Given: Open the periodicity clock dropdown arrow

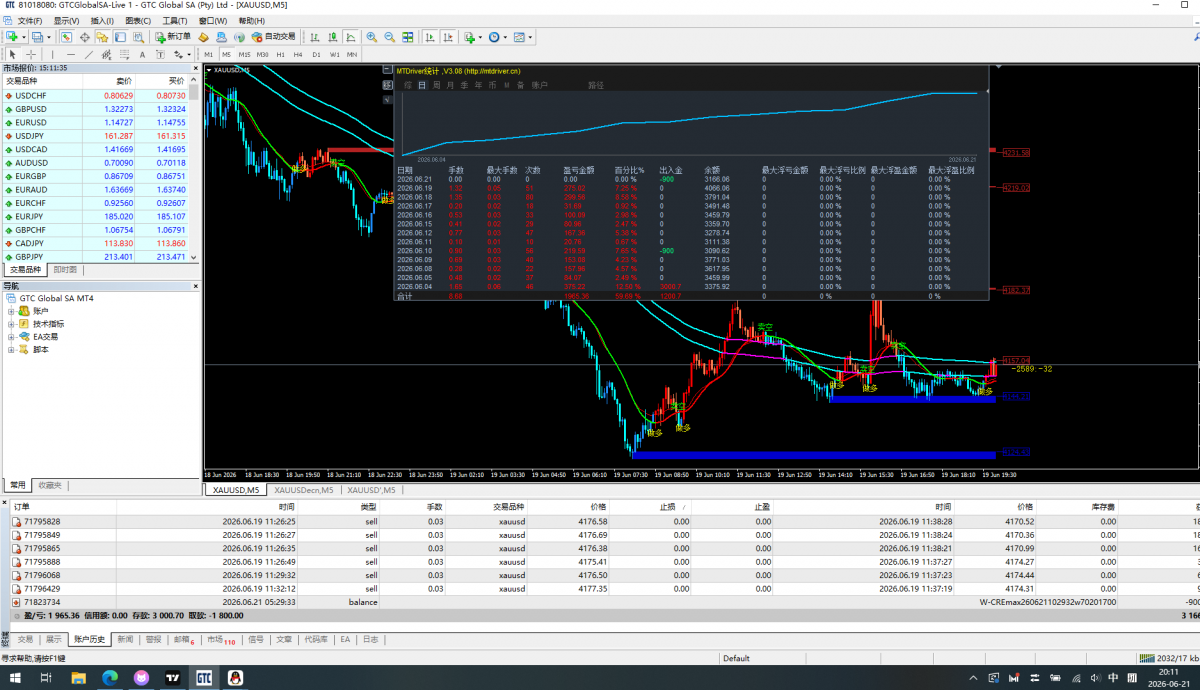Looking at the screenshot, I should coord(505,37).
